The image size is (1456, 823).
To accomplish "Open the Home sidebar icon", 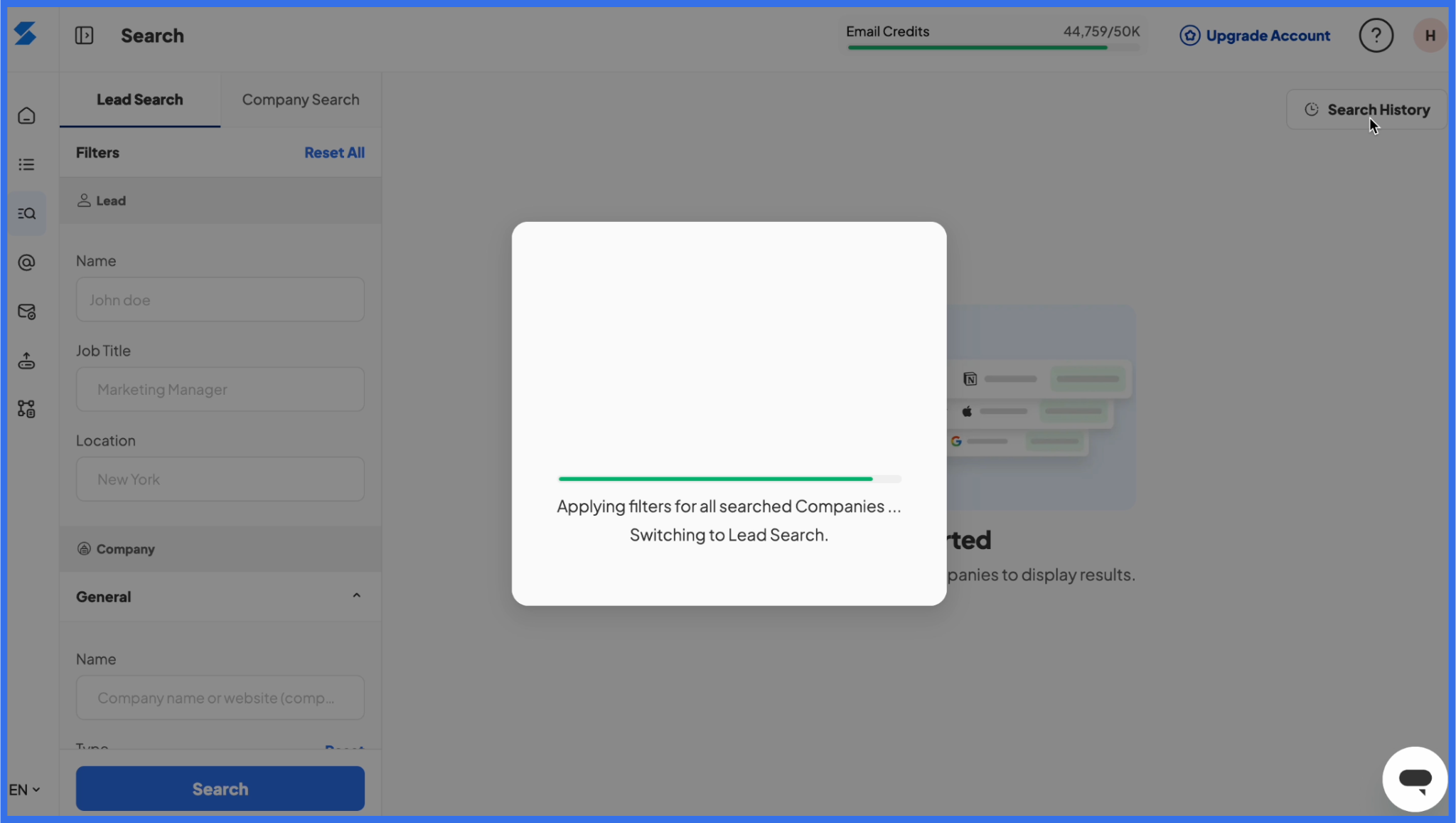I will coord(26,115).
